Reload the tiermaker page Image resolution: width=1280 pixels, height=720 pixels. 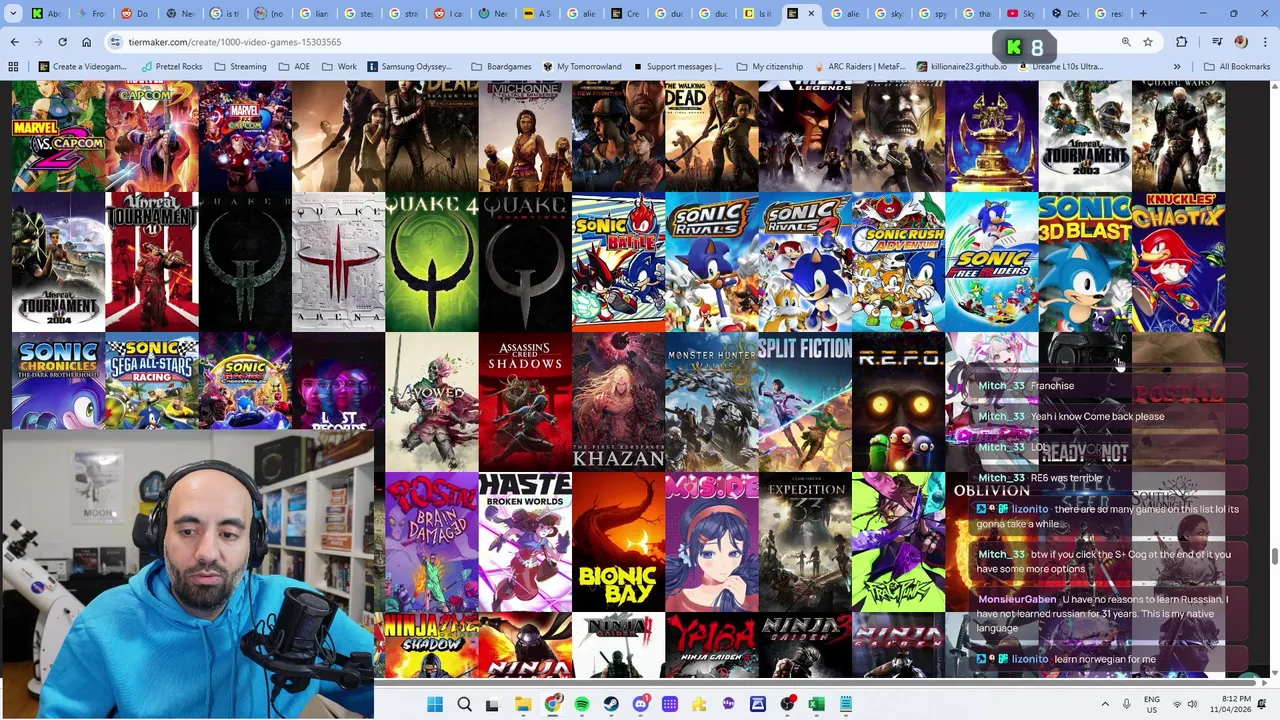tap(62, 42)
